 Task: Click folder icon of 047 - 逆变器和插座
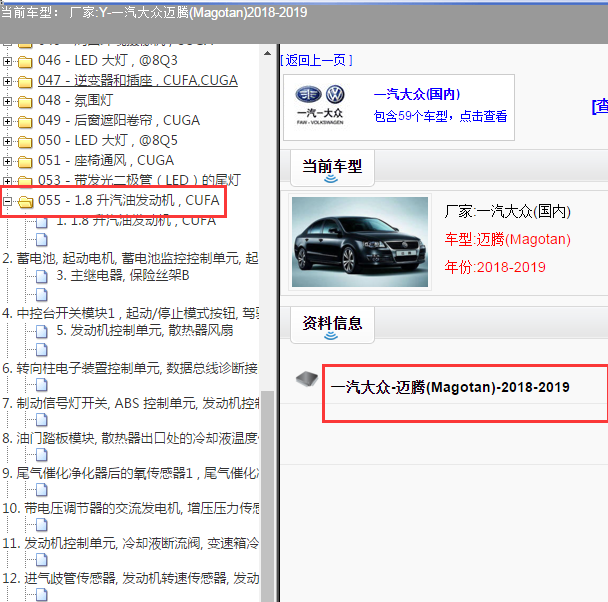point(25,81)
